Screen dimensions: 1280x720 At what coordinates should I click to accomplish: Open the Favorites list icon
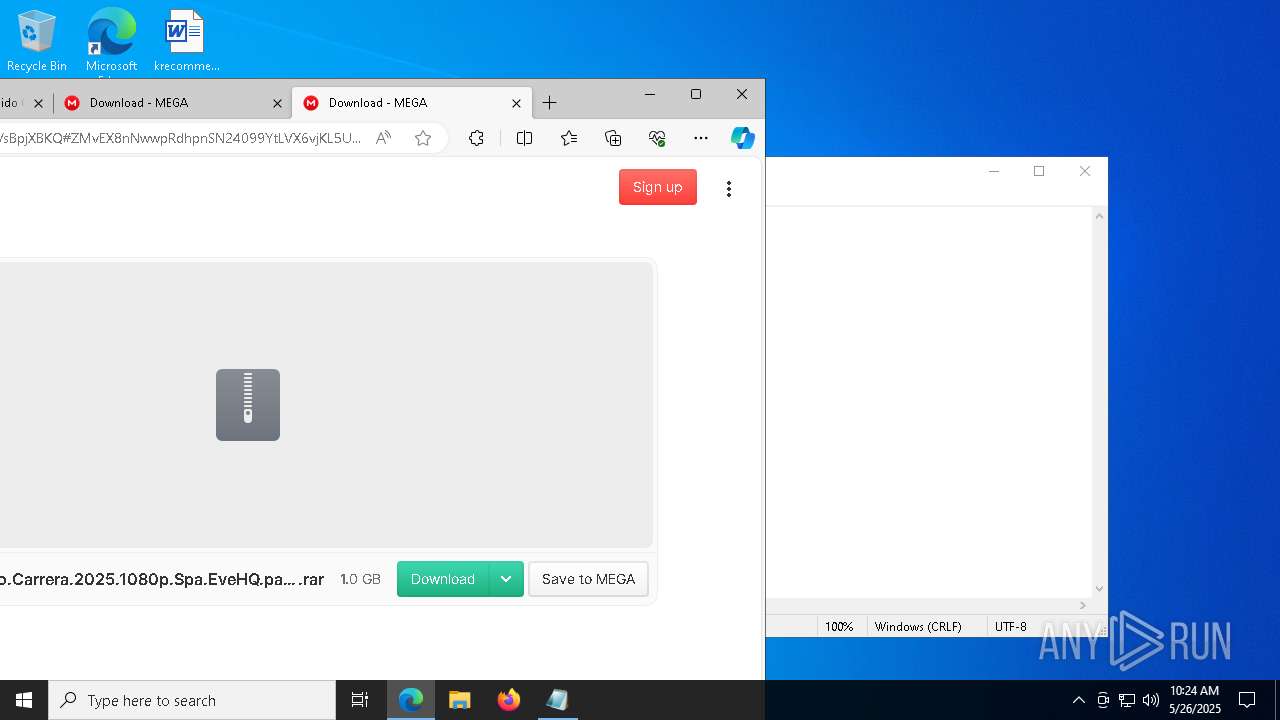click(x=569, y=138)
